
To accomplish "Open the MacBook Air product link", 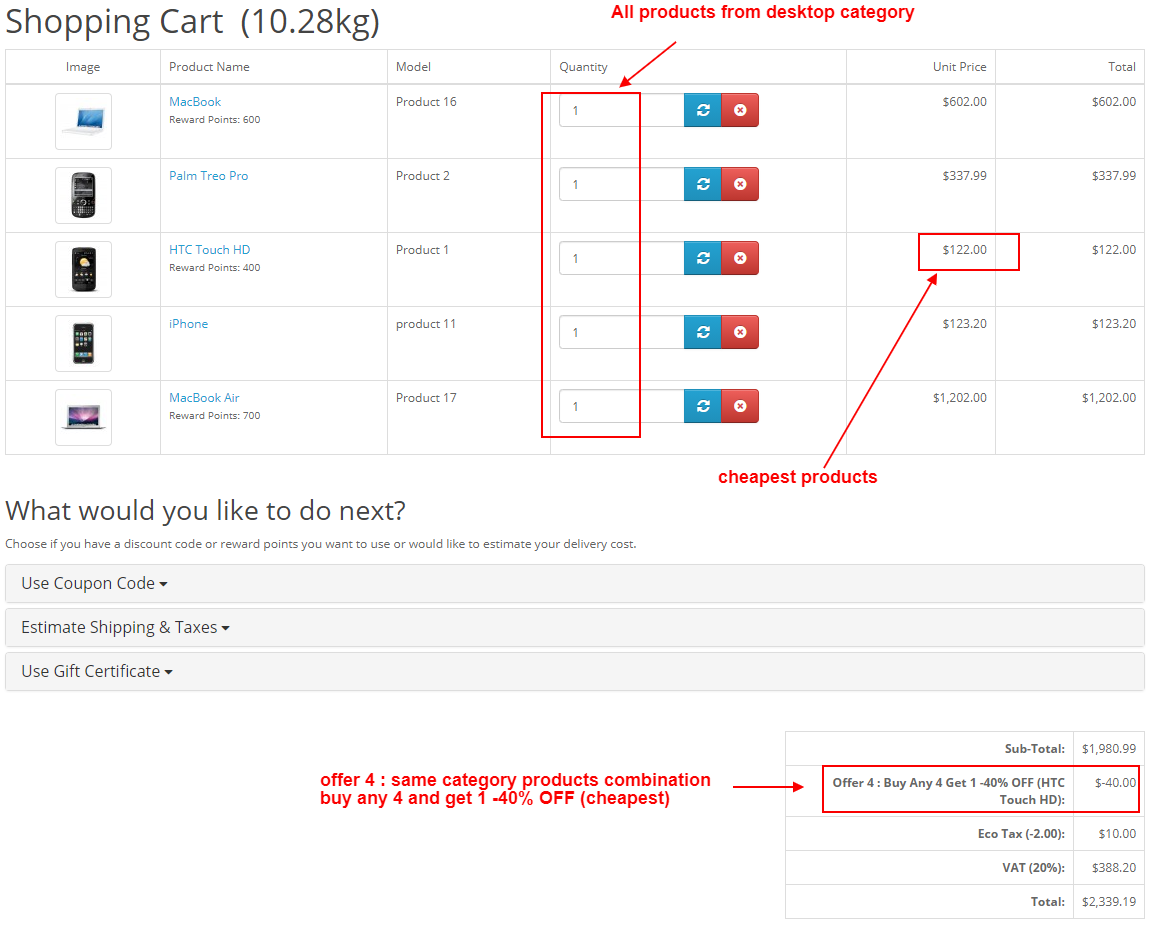I will pos(204,398).
